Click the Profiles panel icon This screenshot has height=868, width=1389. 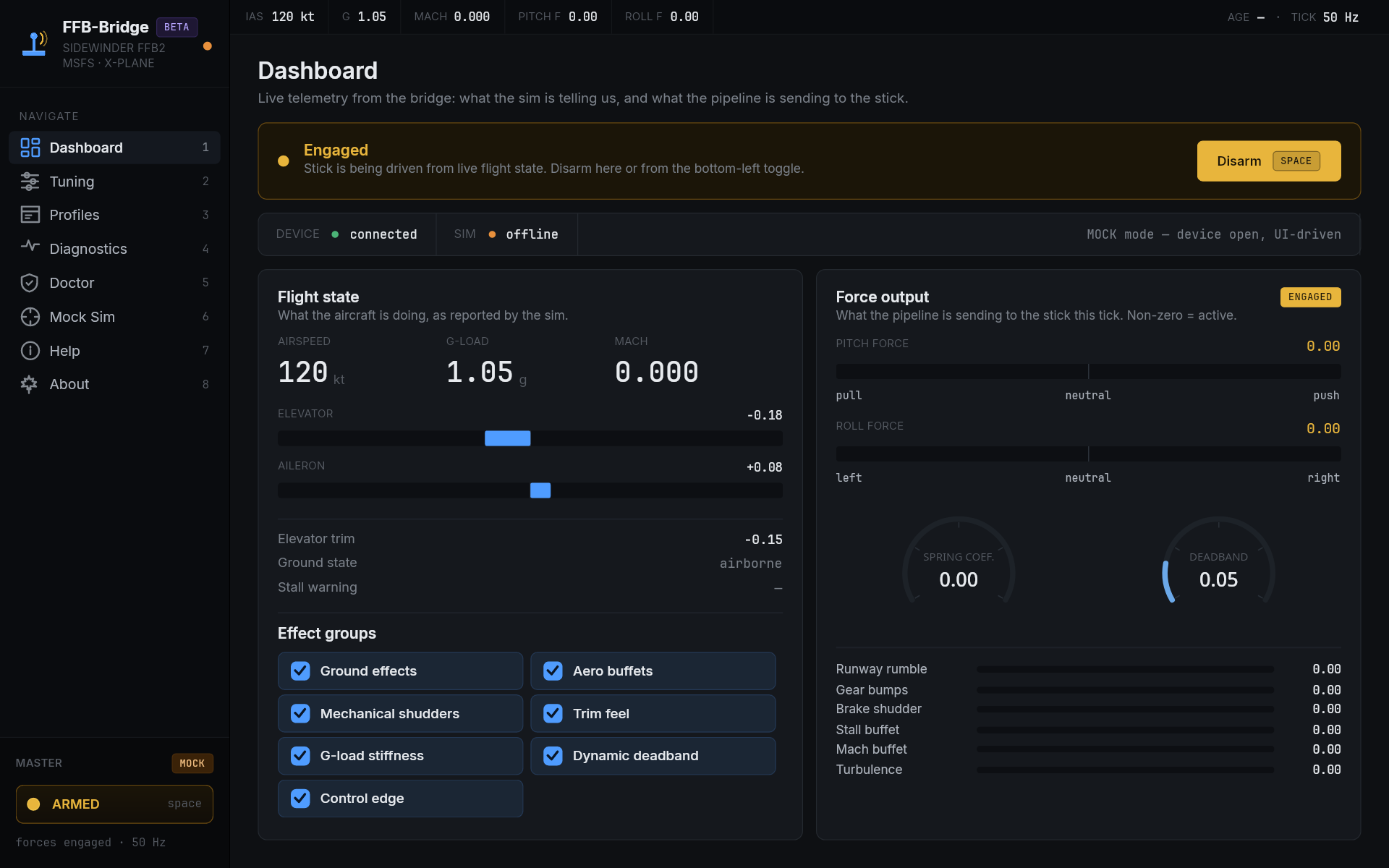click(30, 215)
